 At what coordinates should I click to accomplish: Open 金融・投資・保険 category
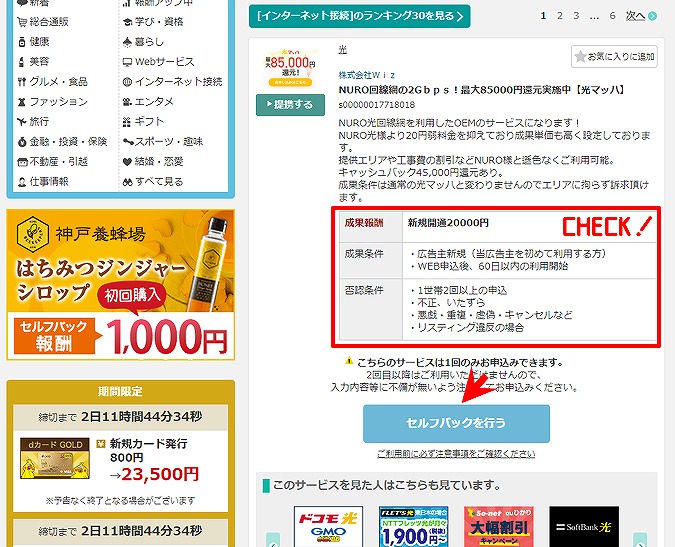(x=68, y=142)
